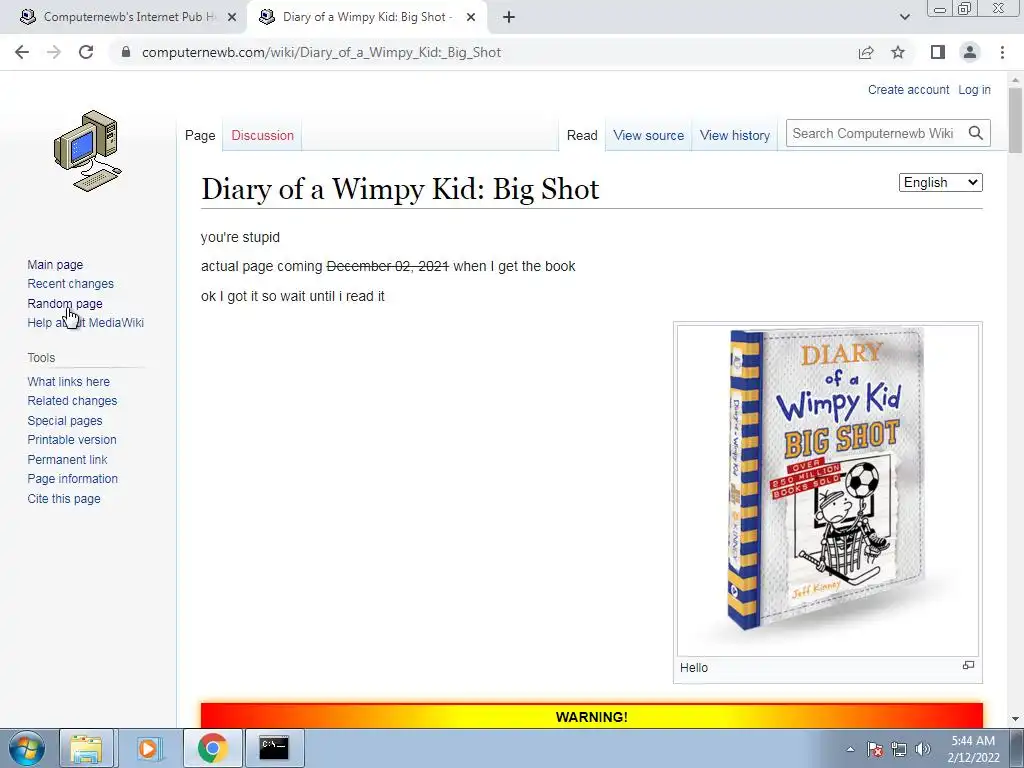1024x768 pixels.
Task: Select the Page tab
Action: click(200, 135)
